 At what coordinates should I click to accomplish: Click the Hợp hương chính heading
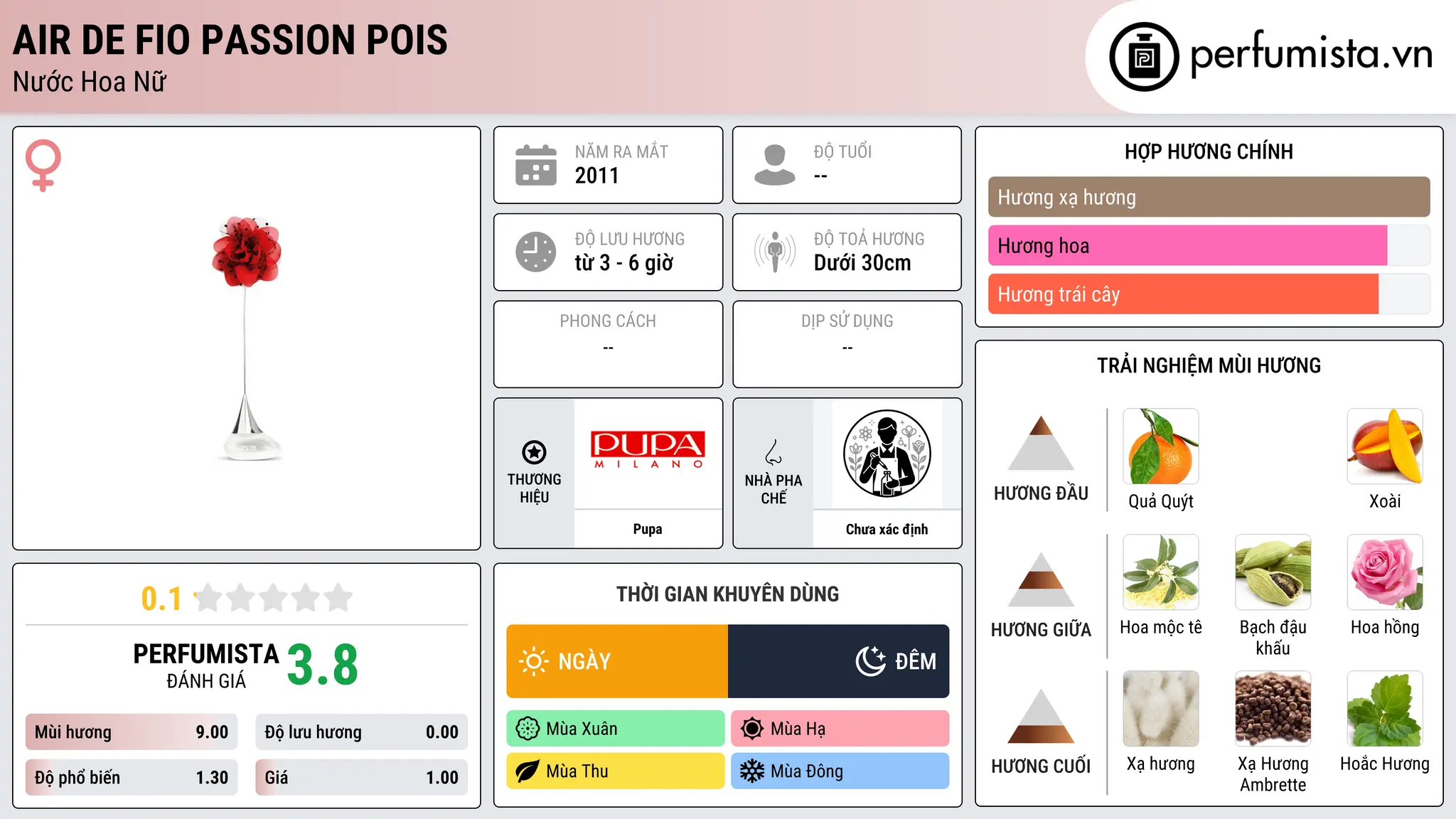click(x=1209, y=151)
